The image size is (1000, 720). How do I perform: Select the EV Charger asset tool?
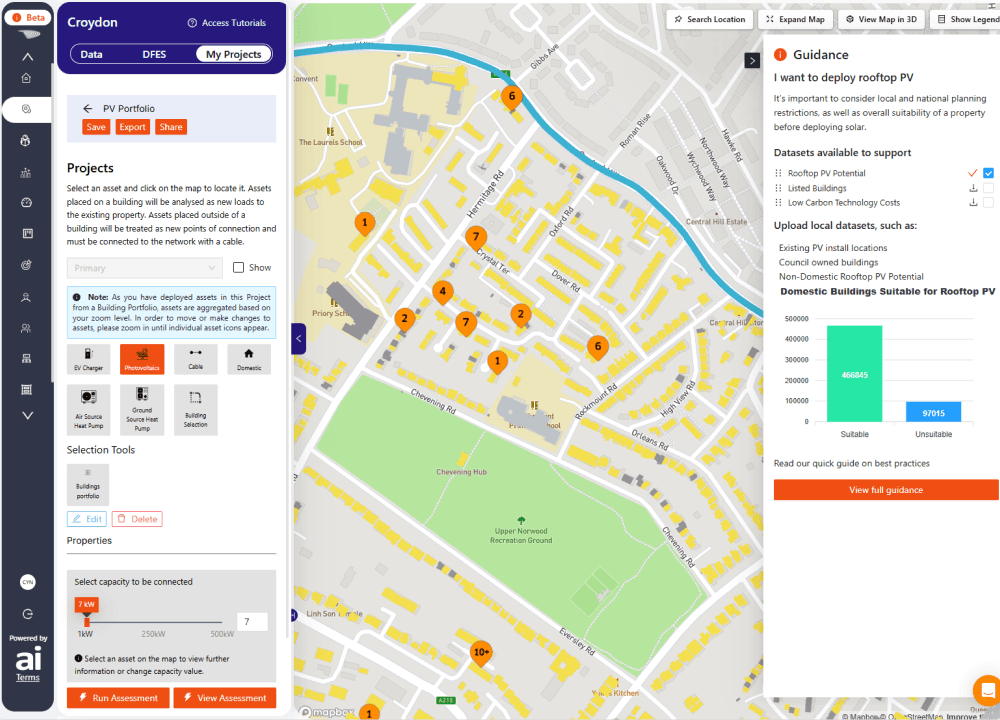(88, 359)
